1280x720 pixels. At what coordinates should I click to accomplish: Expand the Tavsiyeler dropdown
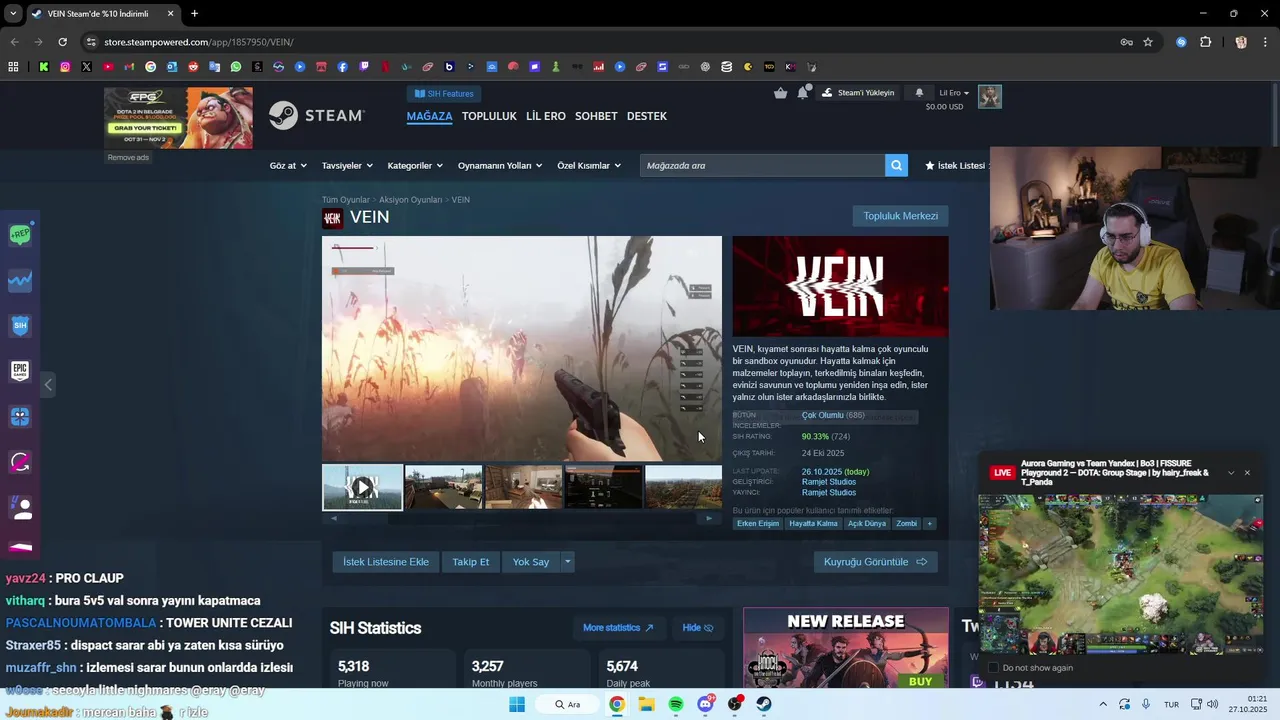346,166
